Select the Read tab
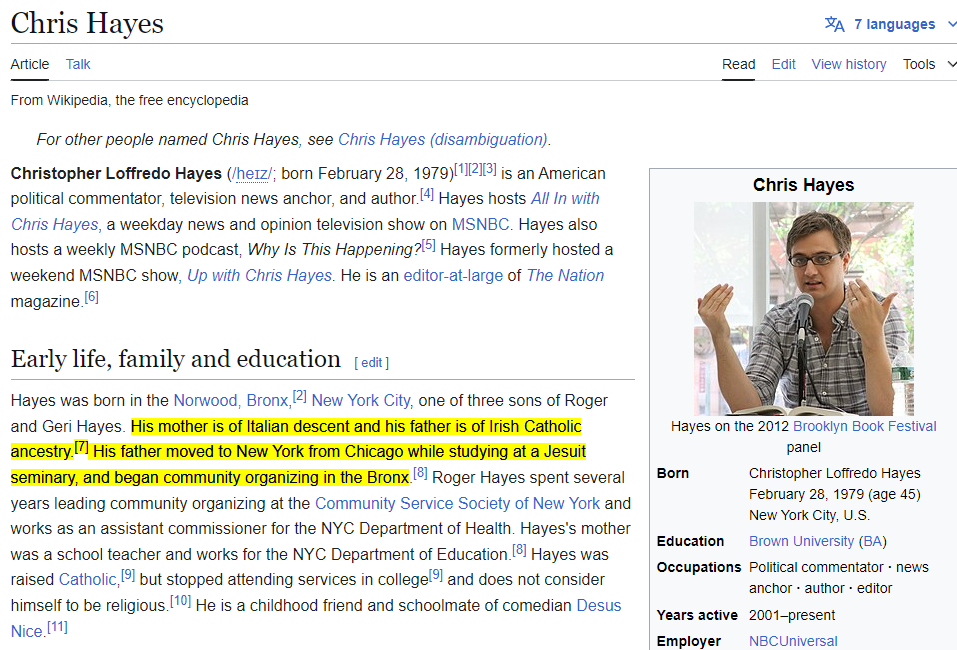The image size is (957, 650). coord(739,64)
